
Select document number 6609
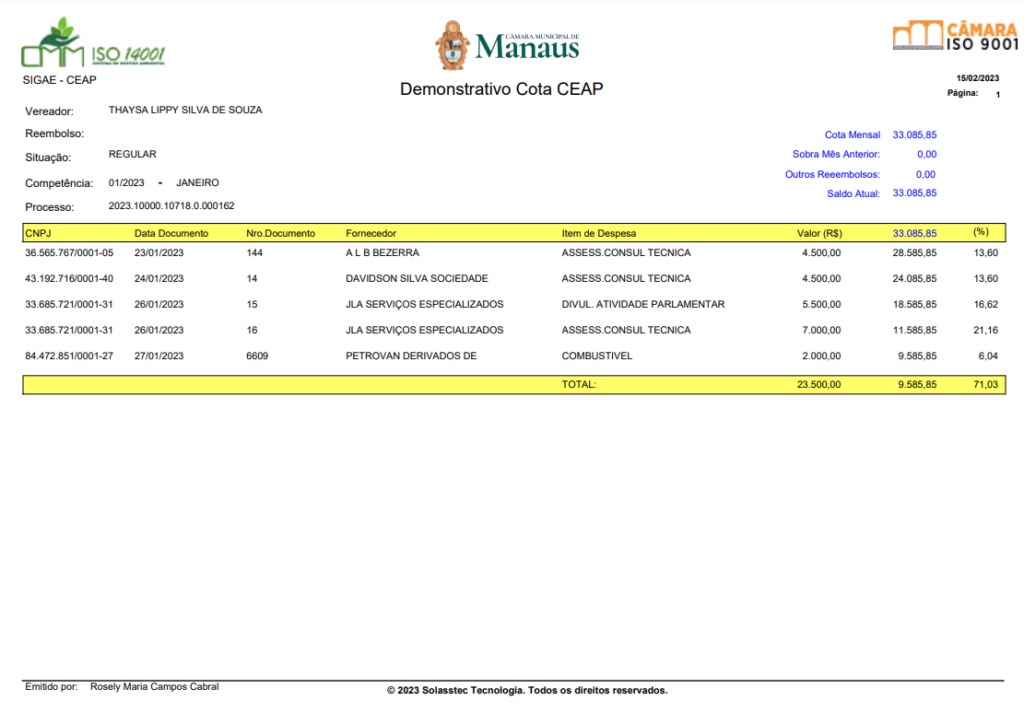257,356
